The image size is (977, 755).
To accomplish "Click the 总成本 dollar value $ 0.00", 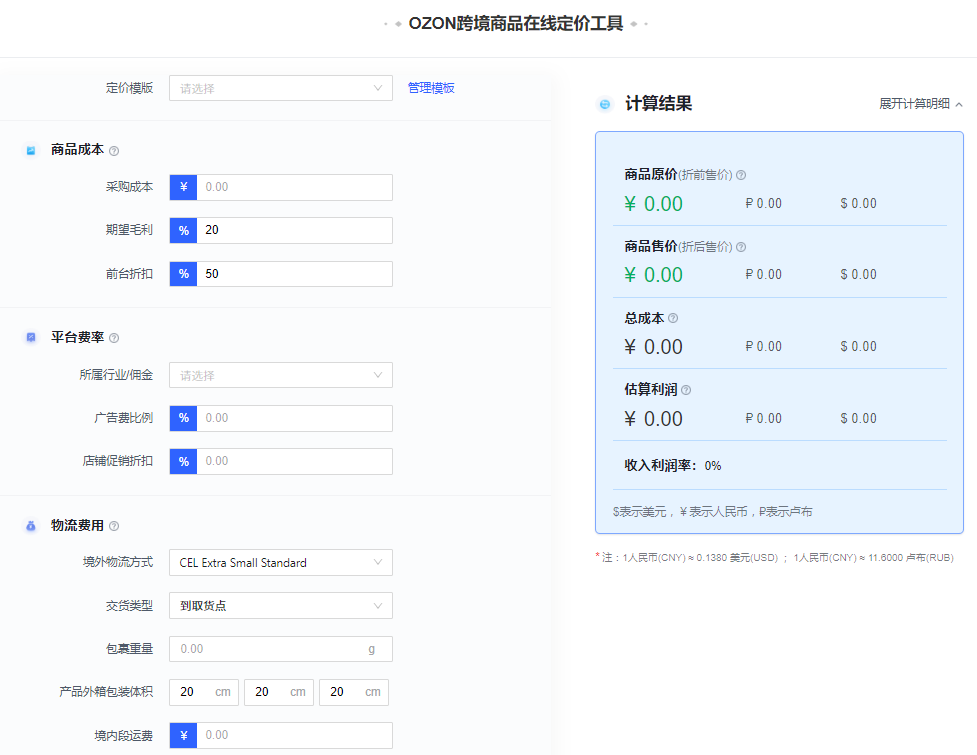I will [859, 346].
